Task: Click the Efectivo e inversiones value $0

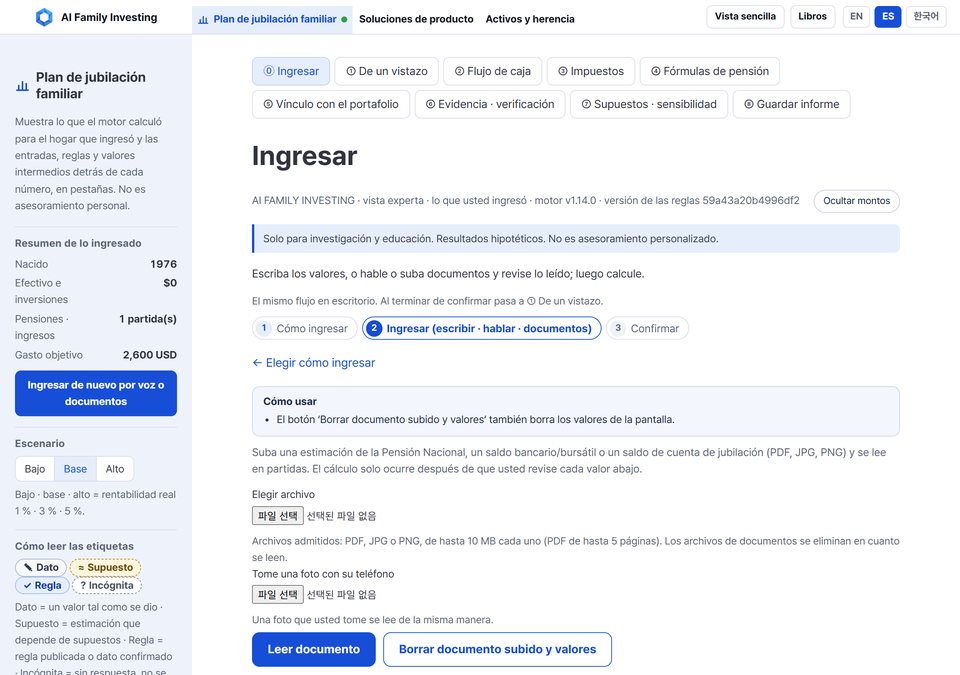Action: (170, 283)
